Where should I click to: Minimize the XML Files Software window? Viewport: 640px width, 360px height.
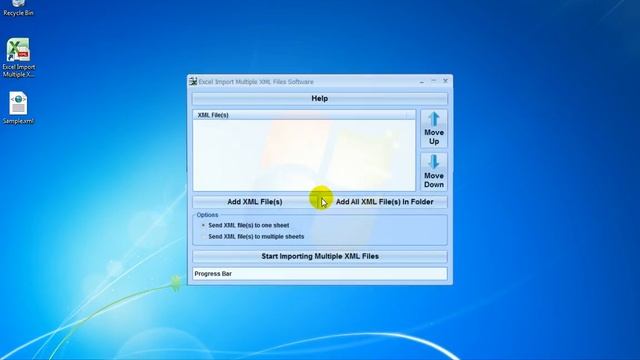422,82
